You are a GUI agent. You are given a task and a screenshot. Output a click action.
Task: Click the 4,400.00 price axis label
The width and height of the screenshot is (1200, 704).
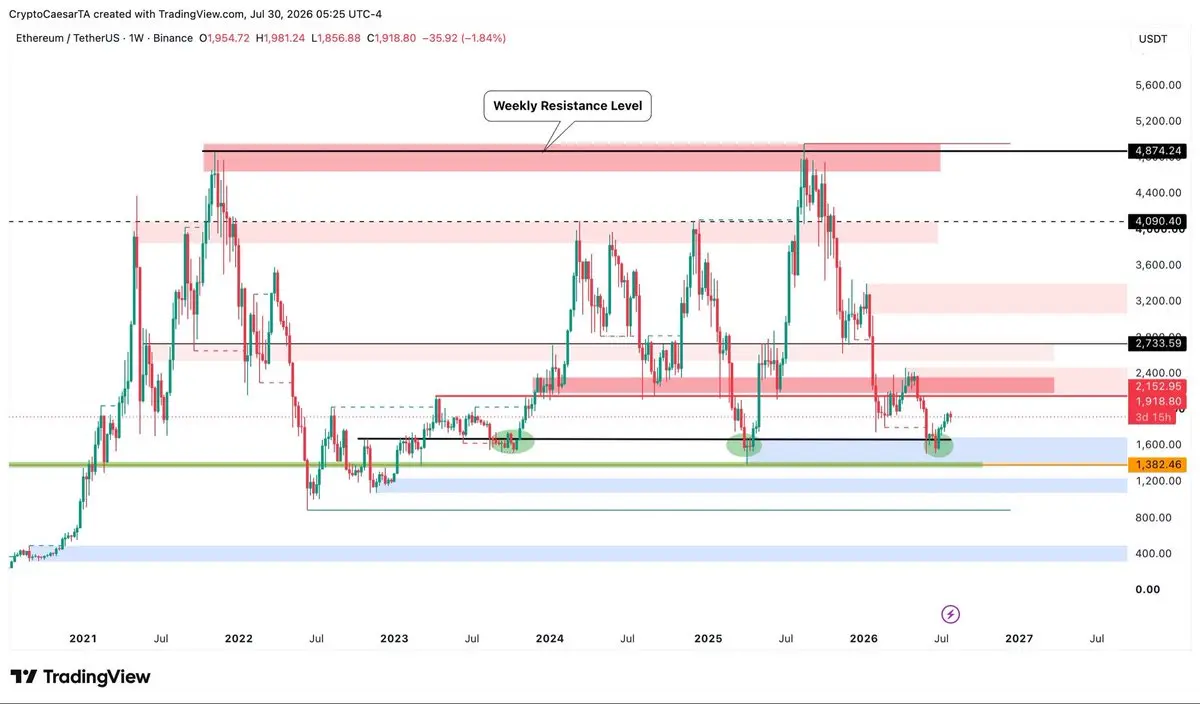coord(1159,193)
